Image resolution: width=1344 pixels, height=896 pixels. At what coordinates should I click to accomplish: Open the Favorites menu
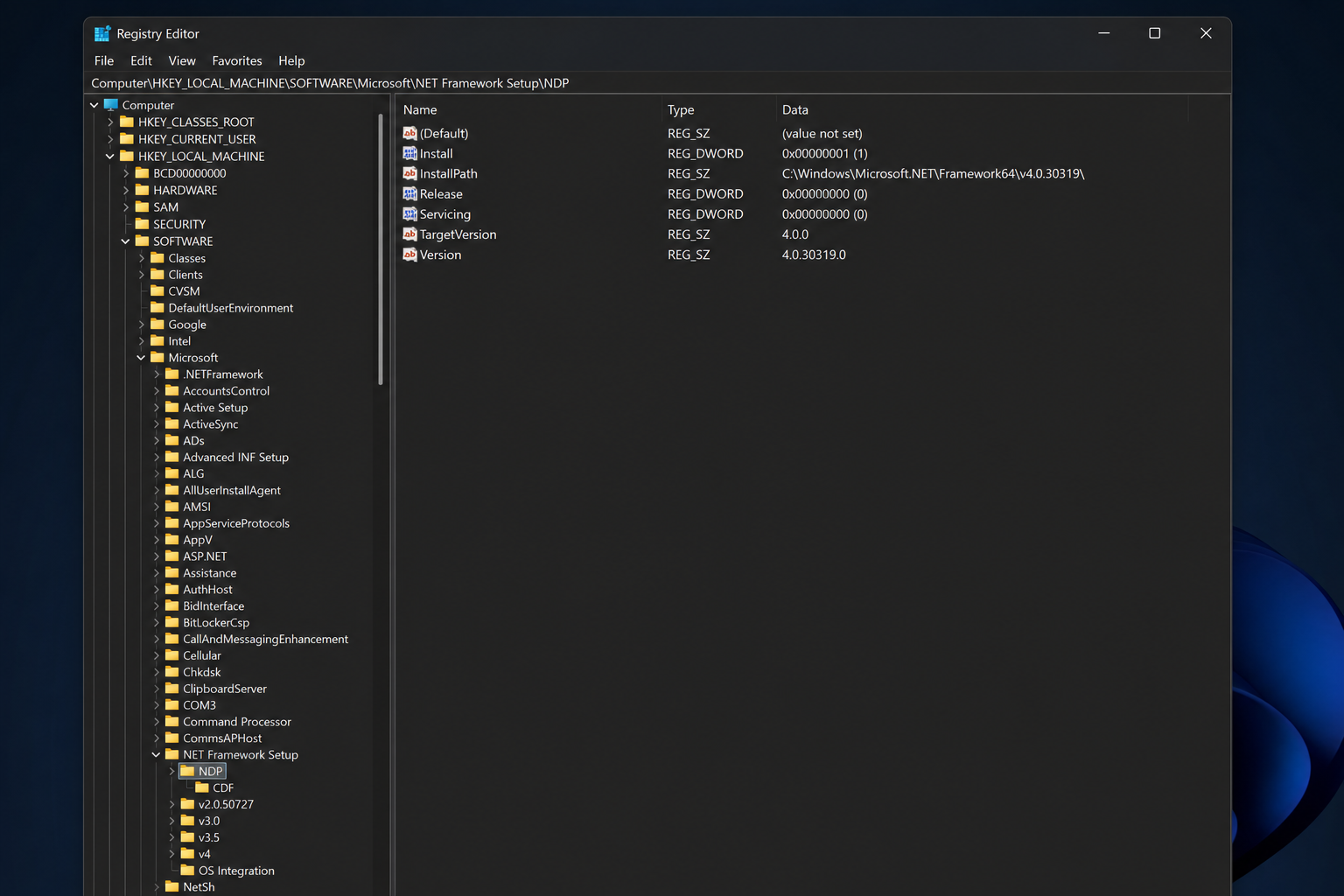tap(237, 60)
